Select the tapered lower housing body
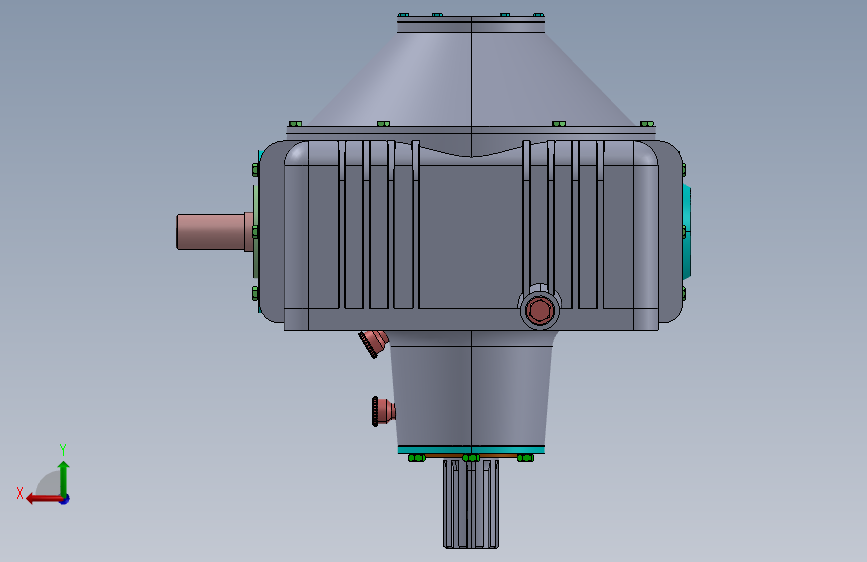 [x=471, y=388]
